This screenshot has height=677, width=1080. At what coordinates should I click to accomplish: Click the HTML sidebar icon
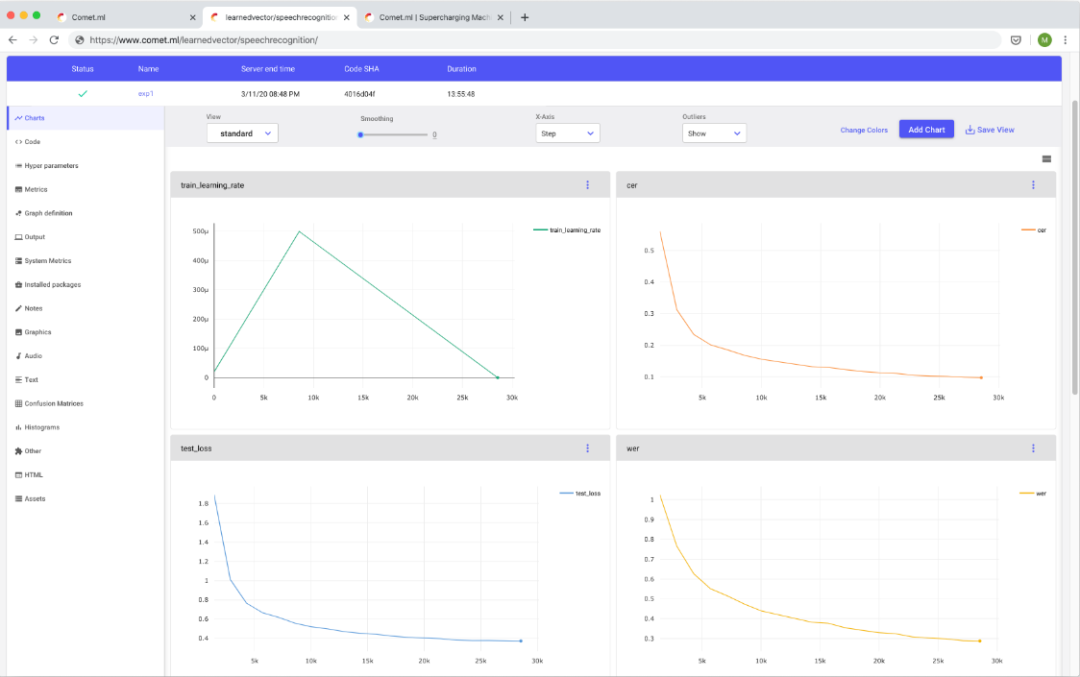pyautogui.click(x=19, y=475)
